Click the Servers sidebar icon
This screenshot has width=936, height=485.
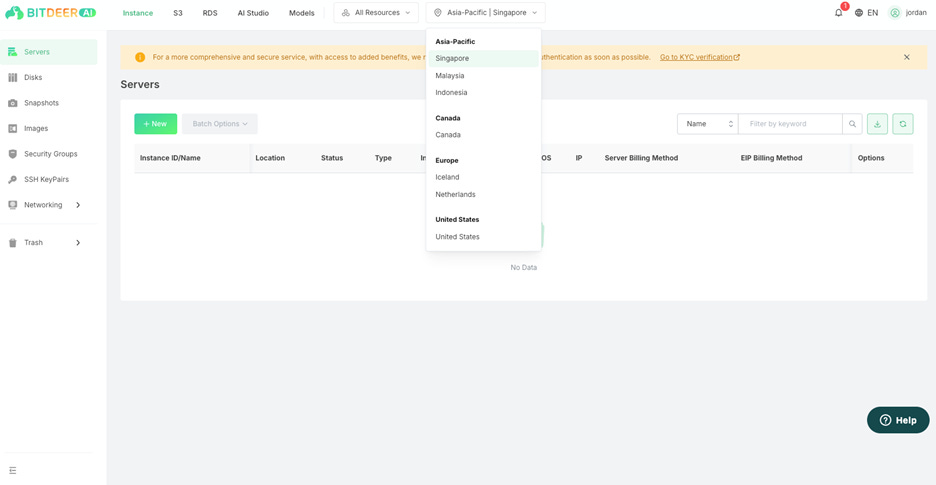(x=13, y=52)
